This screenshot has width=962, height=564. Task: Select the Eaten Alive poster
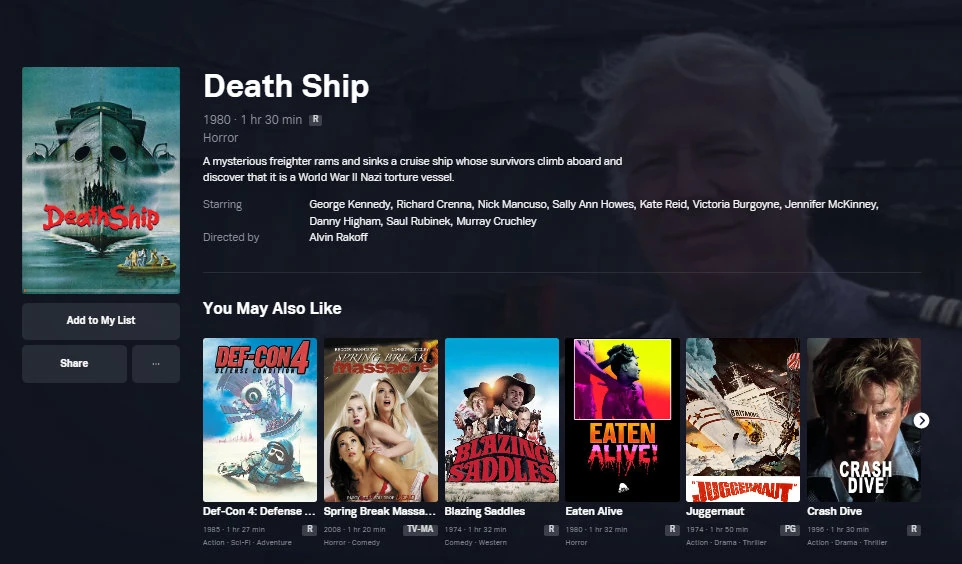pyautogui.click(x=622, y=420)
